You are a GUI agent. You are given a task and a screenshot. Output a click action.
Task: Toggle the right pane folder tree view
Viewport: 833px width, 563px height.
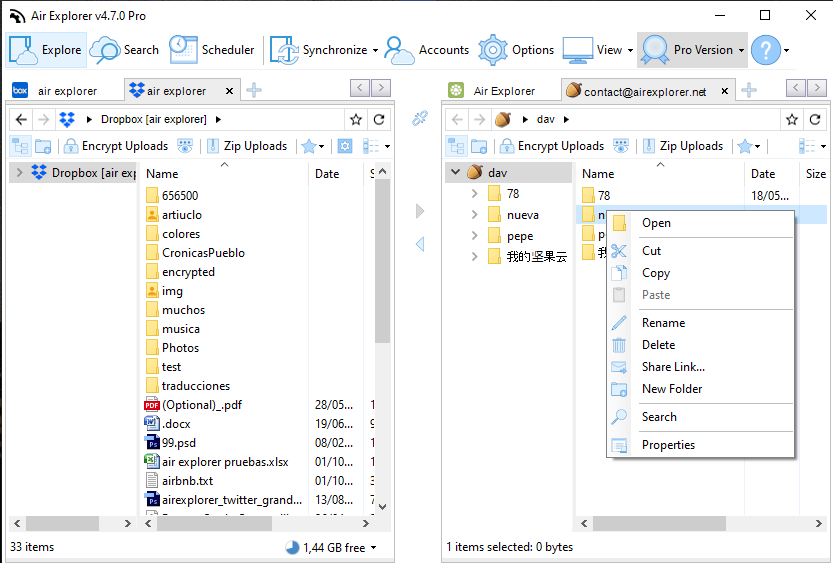pyautogui.click(x=456, y=146)
